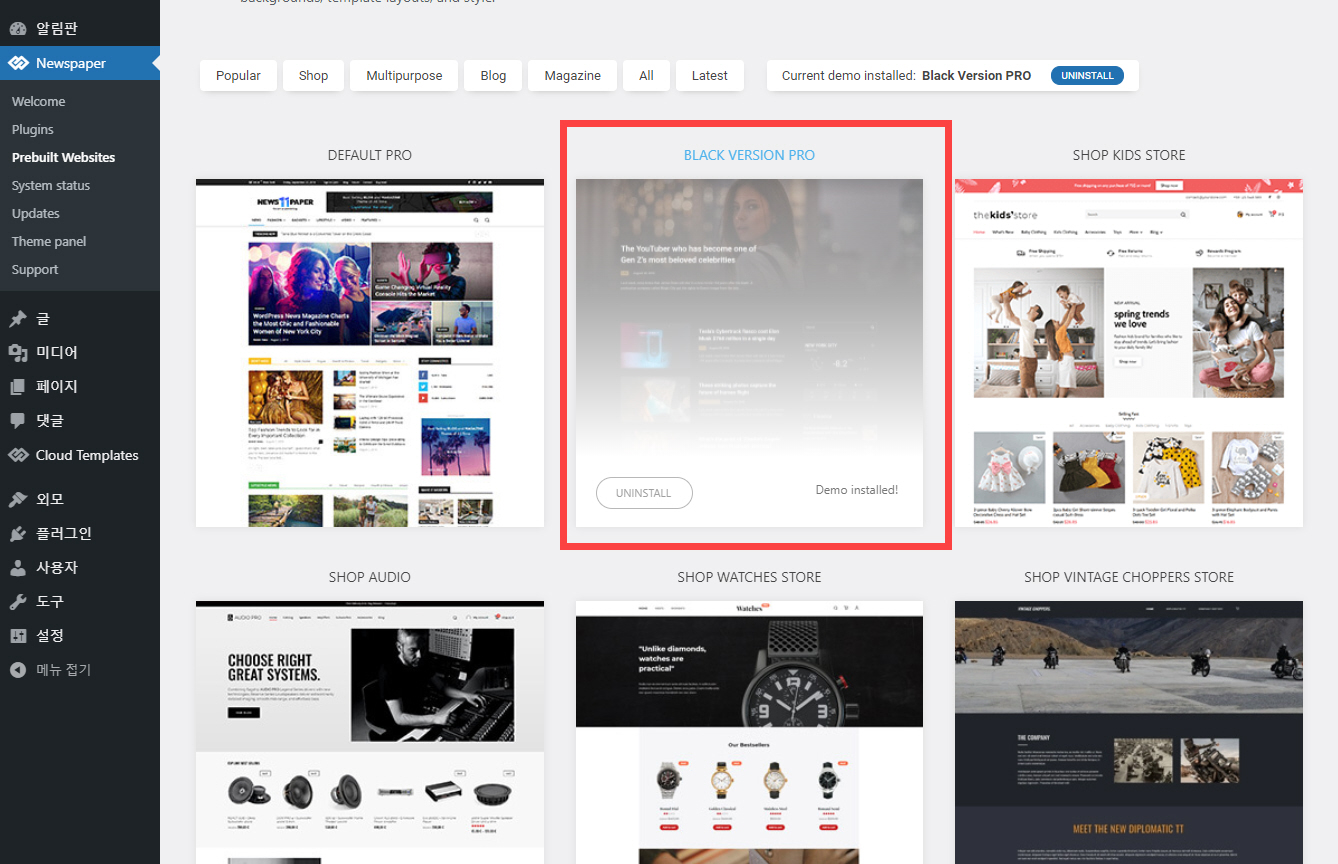Screen dimensions: 1338x864
Task: Open the Shop Kids Store demo thumbnail
Action: point(1129,353)
